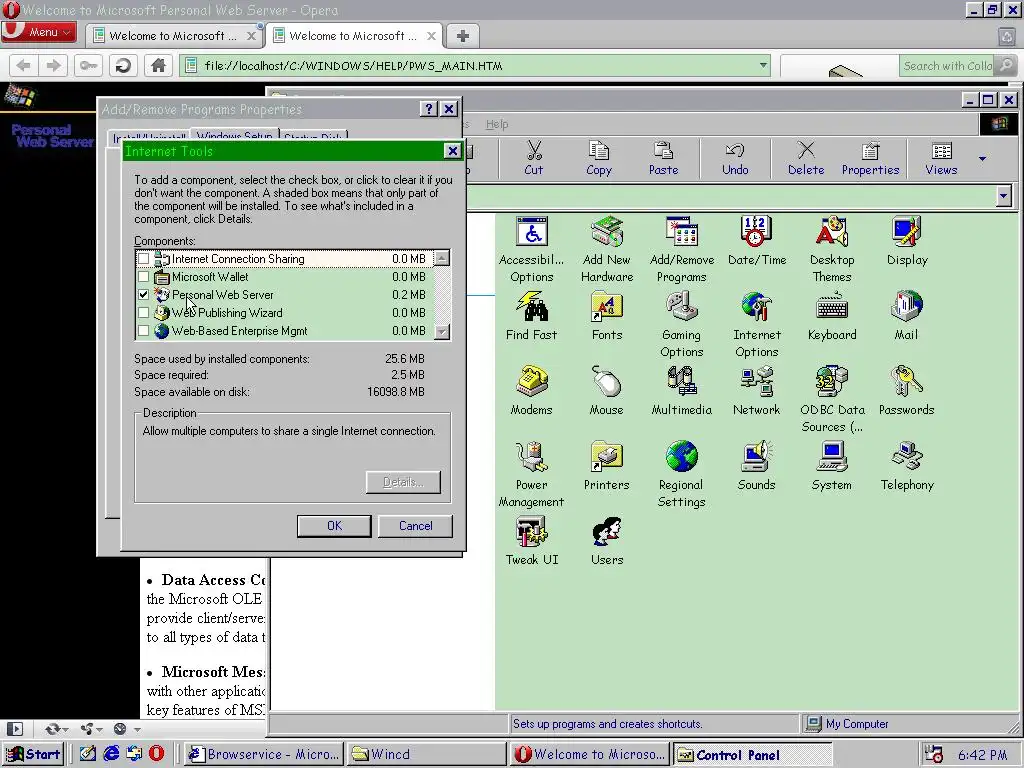Select the Mouse icon
Image resolution: width=1024 pixels, height=768 pixels.
[x=607, y=391]
